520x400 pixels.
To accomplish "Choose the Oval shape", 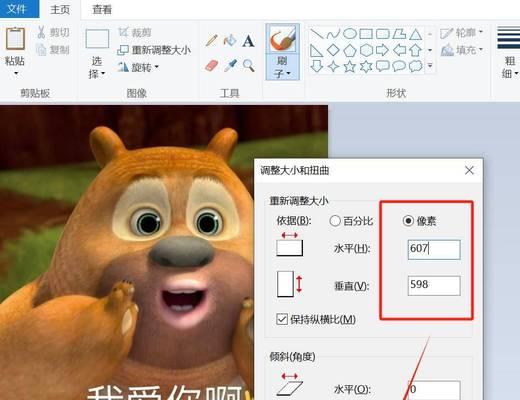I will tap(350, 34).
